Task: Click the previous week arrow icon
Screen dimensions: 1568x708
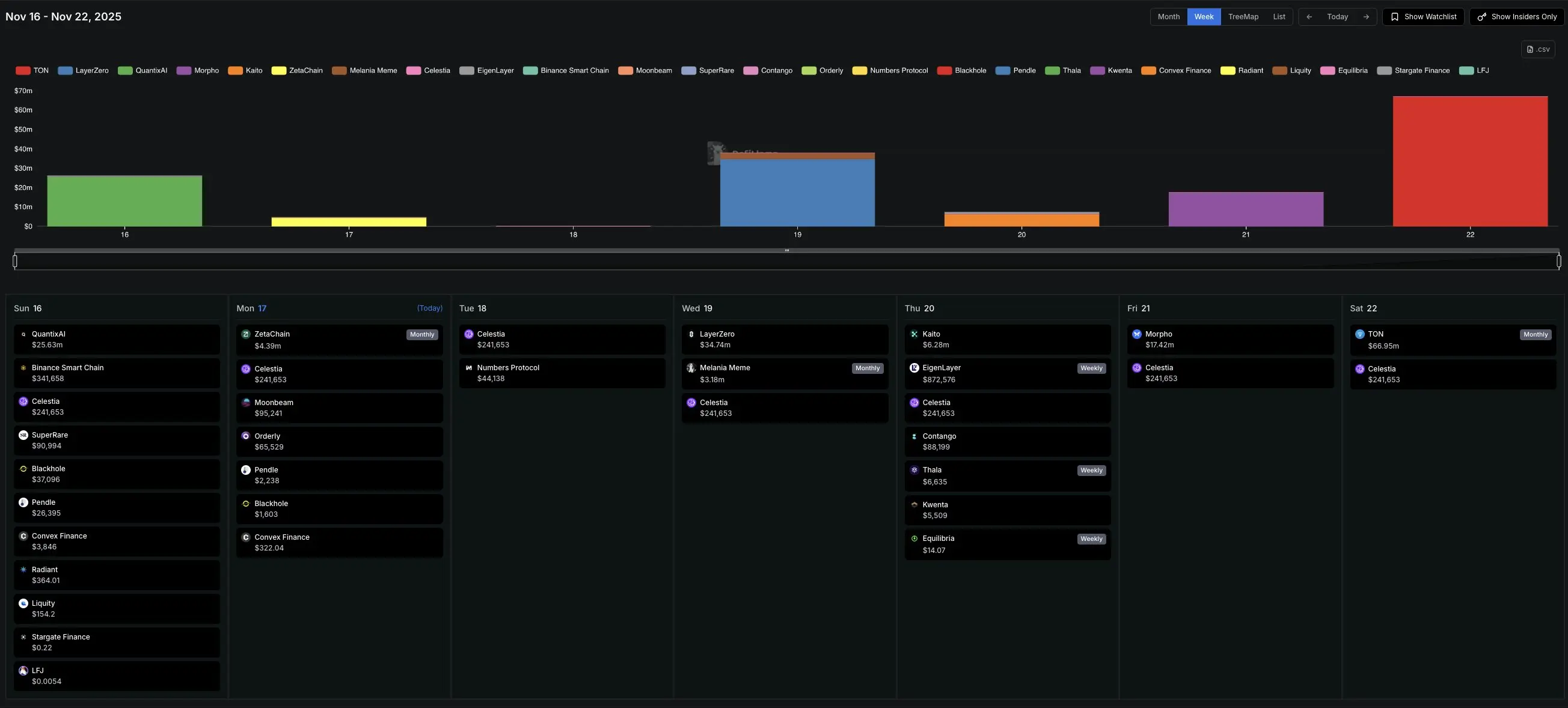Action: (x=1309, y=17)
